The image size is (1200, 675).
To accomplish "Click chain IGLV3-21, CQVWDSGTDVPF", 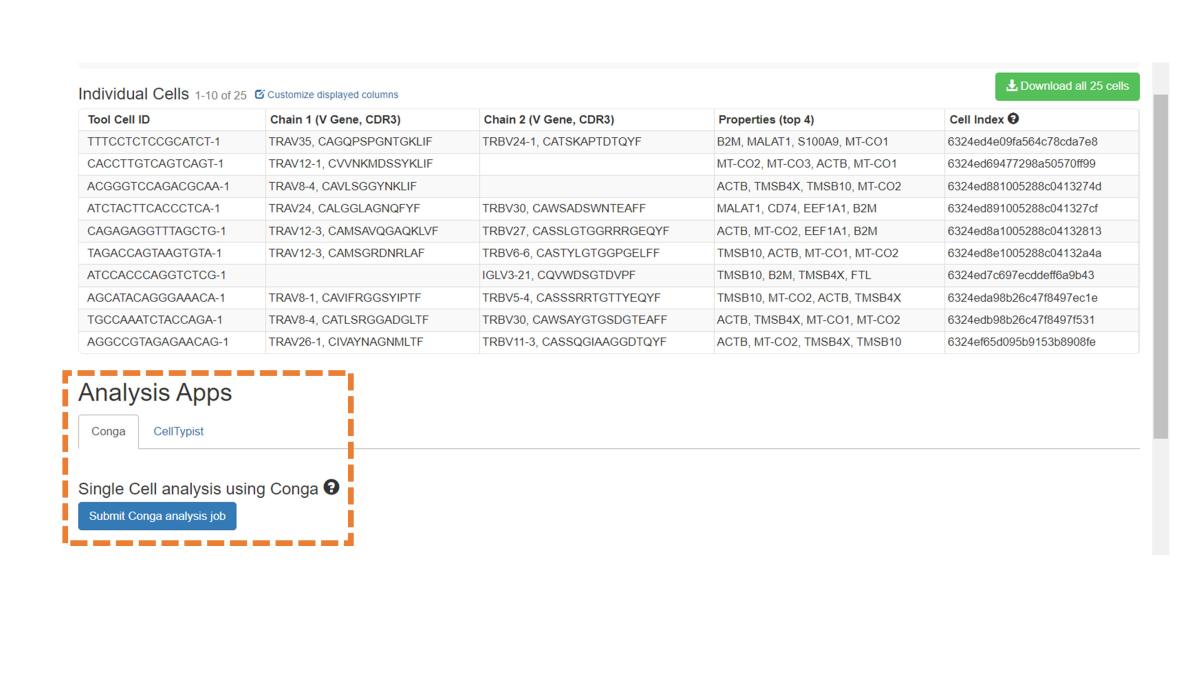I will click(x=558, y=275).
